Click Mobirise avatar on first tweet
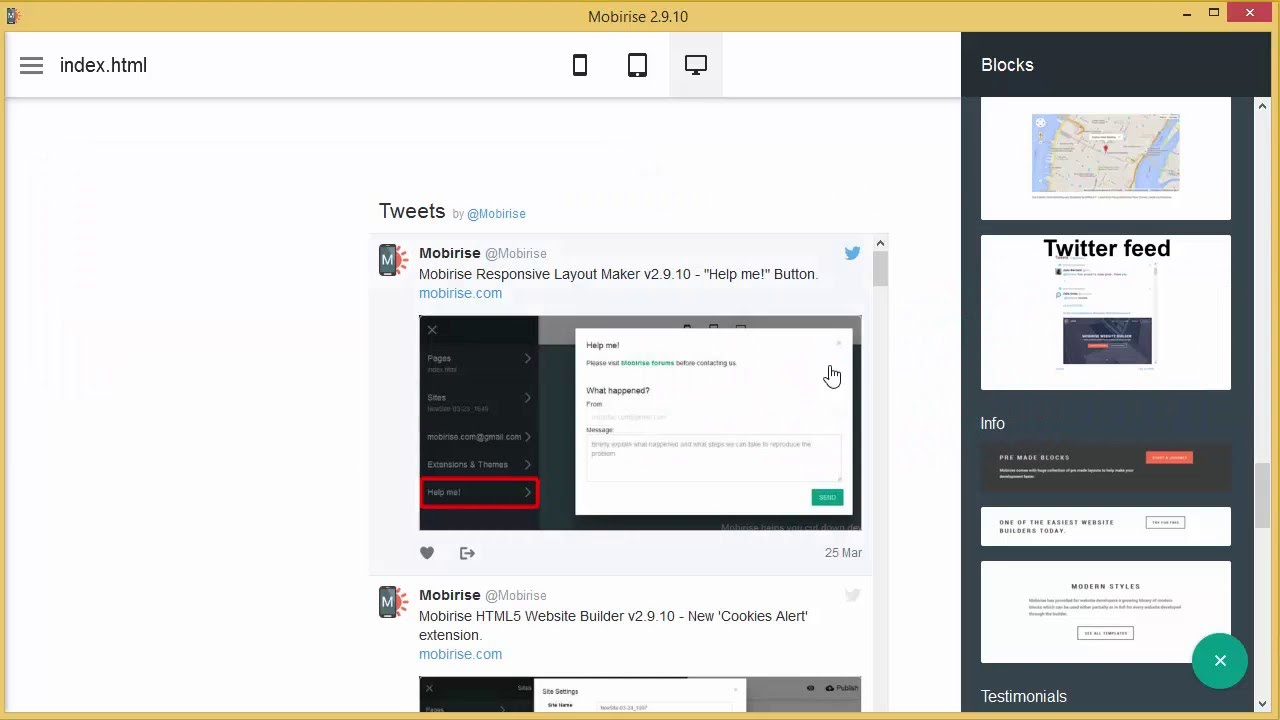1280x720 pixels. (393, 260)
